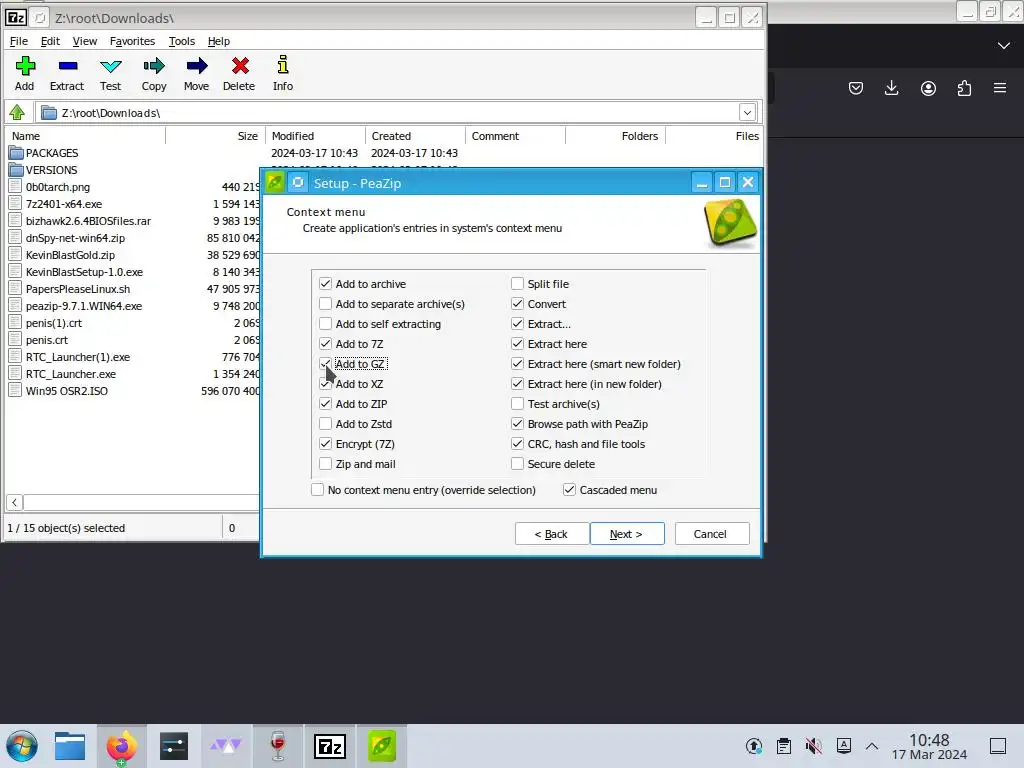This screenshot has width=1024, height=768.
Task: Click the Extract toolbar icon in 7-Zip
Action: pos(68,66)
